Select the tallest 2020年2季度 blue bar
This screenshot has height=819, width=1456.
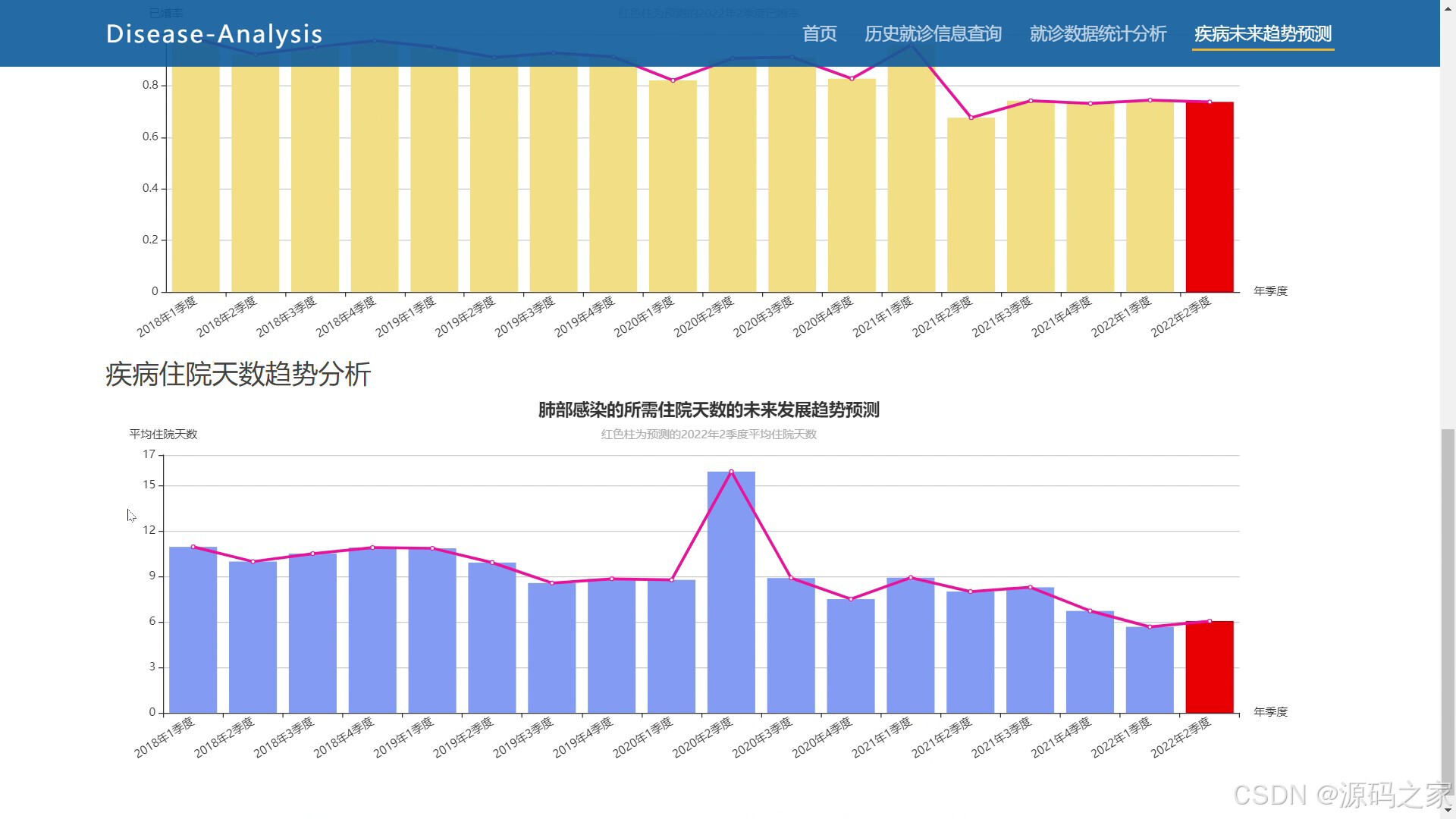731,592
